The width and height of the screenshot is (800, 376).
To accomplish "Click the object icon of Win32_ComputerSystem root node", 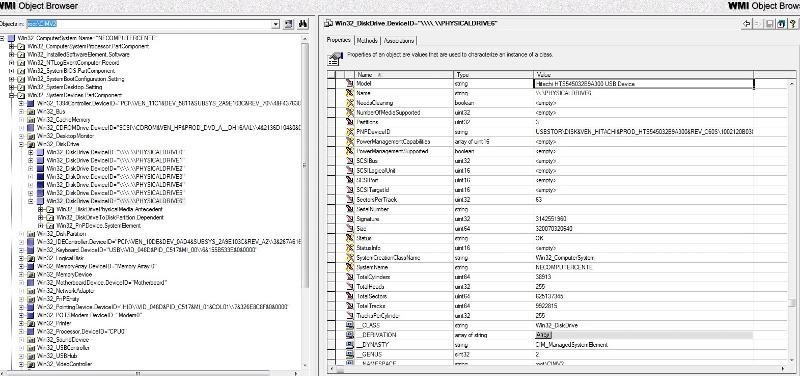I will (x=11, y=38).
